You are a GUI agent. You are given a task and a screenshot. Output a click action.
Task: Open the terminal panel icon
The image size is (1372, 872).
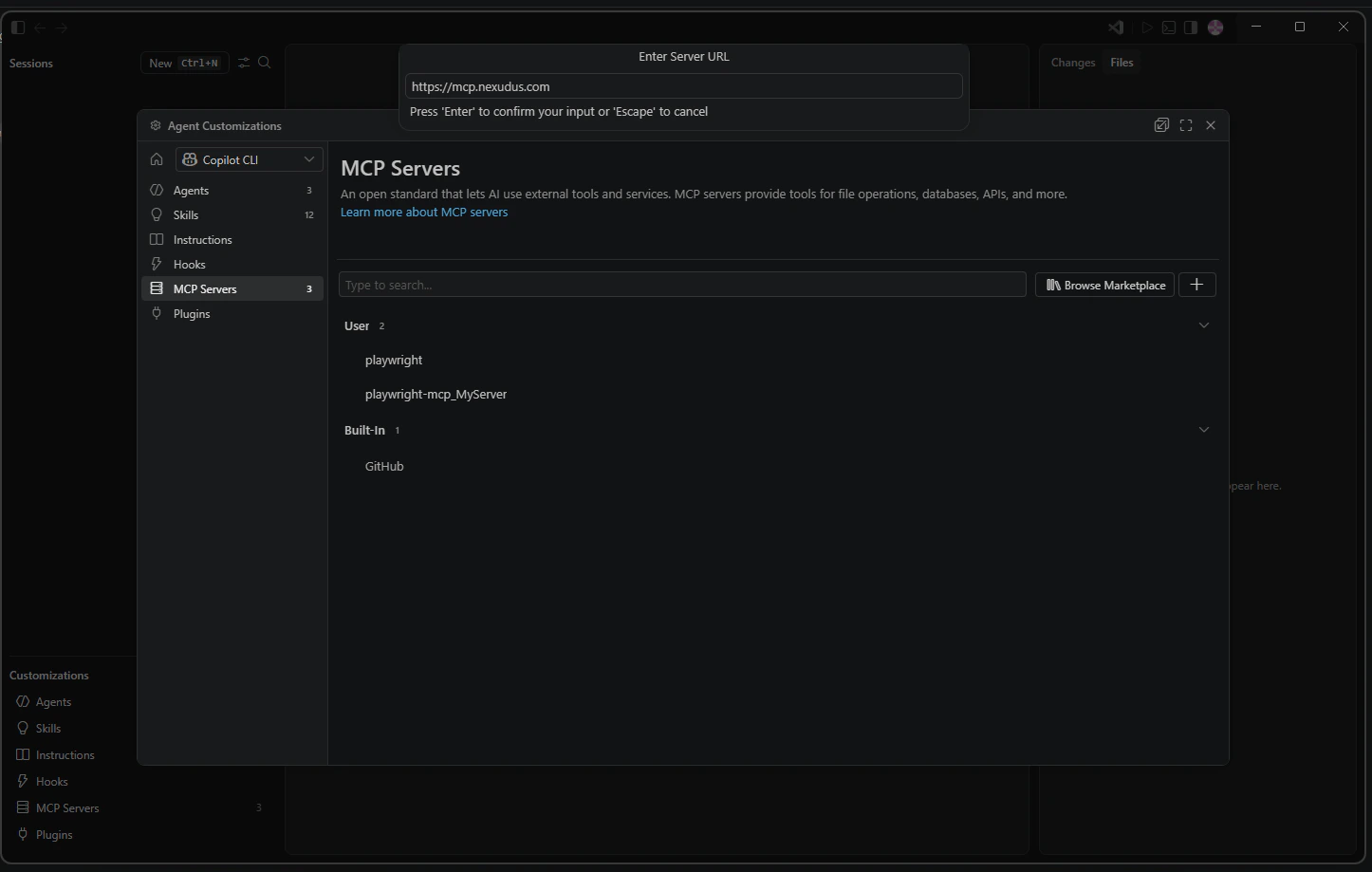click(1169, 28)
